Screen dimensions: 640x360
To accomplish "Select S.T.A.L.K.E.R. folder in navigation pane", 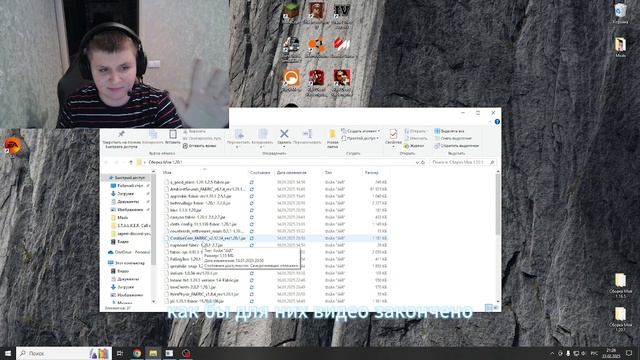I will coord(131,225).
